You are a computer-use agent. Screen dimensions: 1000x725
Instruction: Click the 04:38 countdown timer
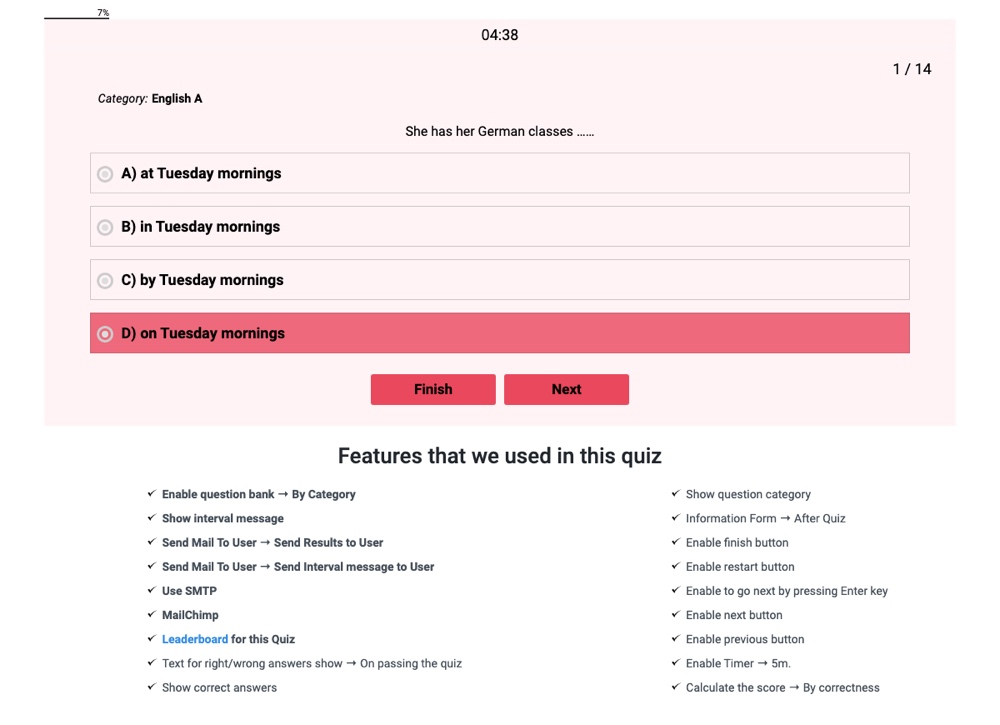(x=500, y=35)
